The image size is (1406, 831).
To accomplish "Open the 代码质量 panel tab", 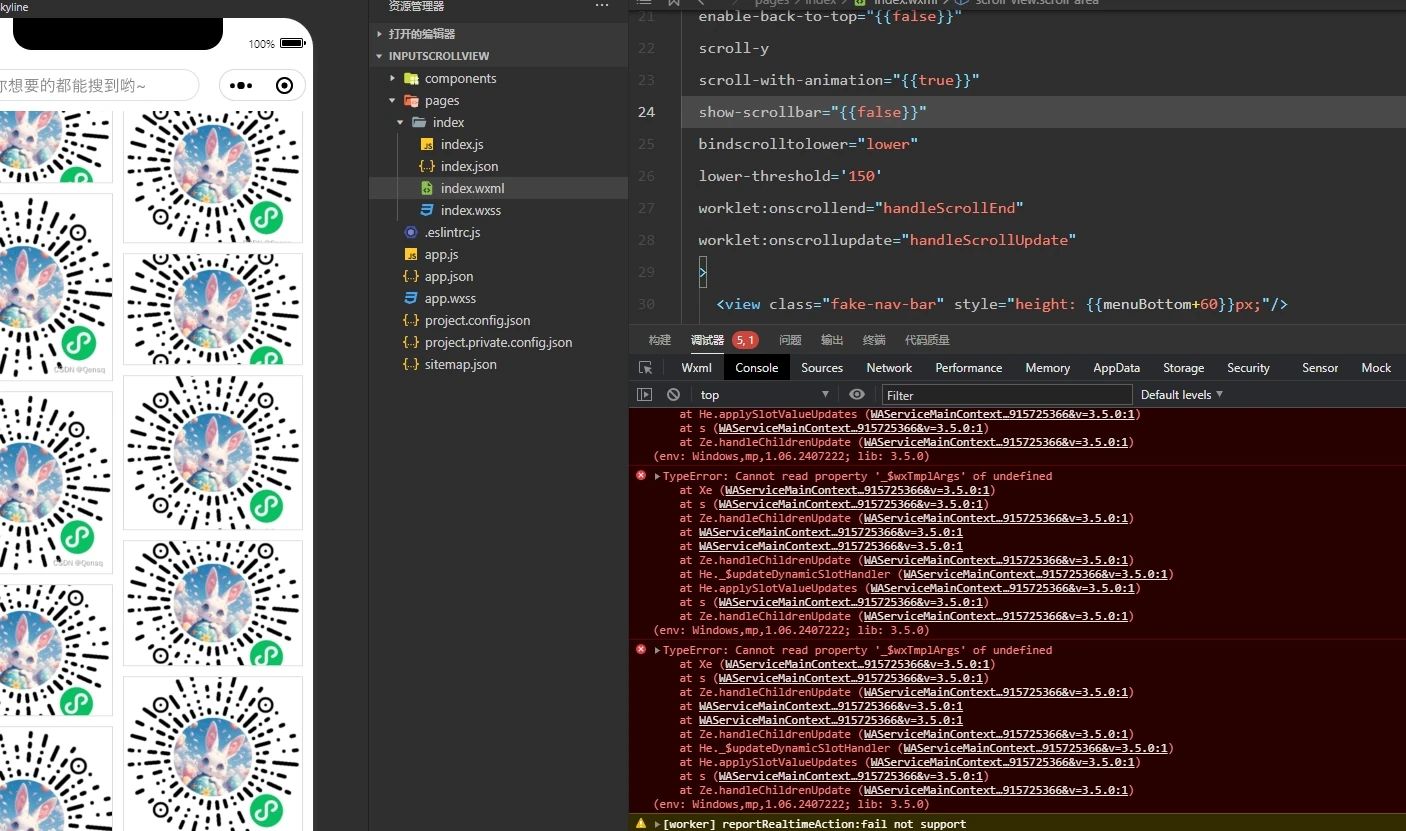I will tap(927, 340).
